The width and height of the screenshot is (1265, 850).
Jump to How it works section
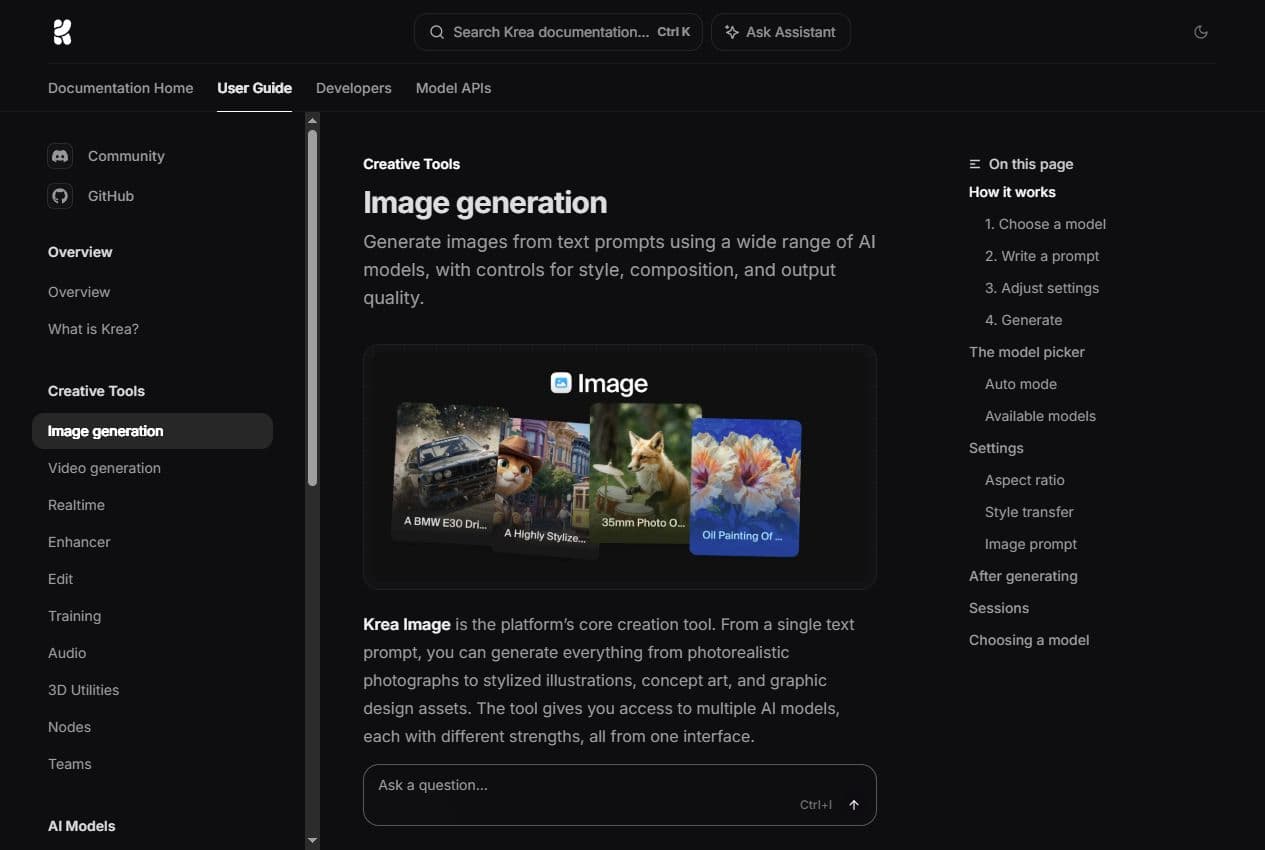[x=1012, y=192]
